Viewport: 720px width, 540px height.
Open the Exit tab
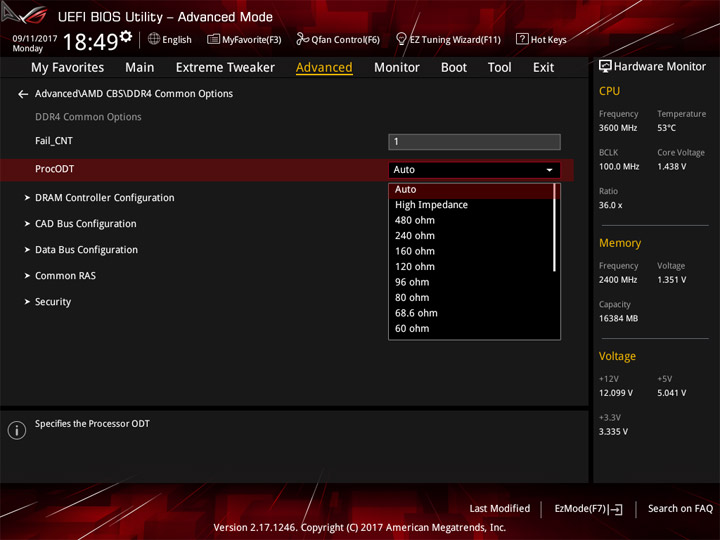543,68
